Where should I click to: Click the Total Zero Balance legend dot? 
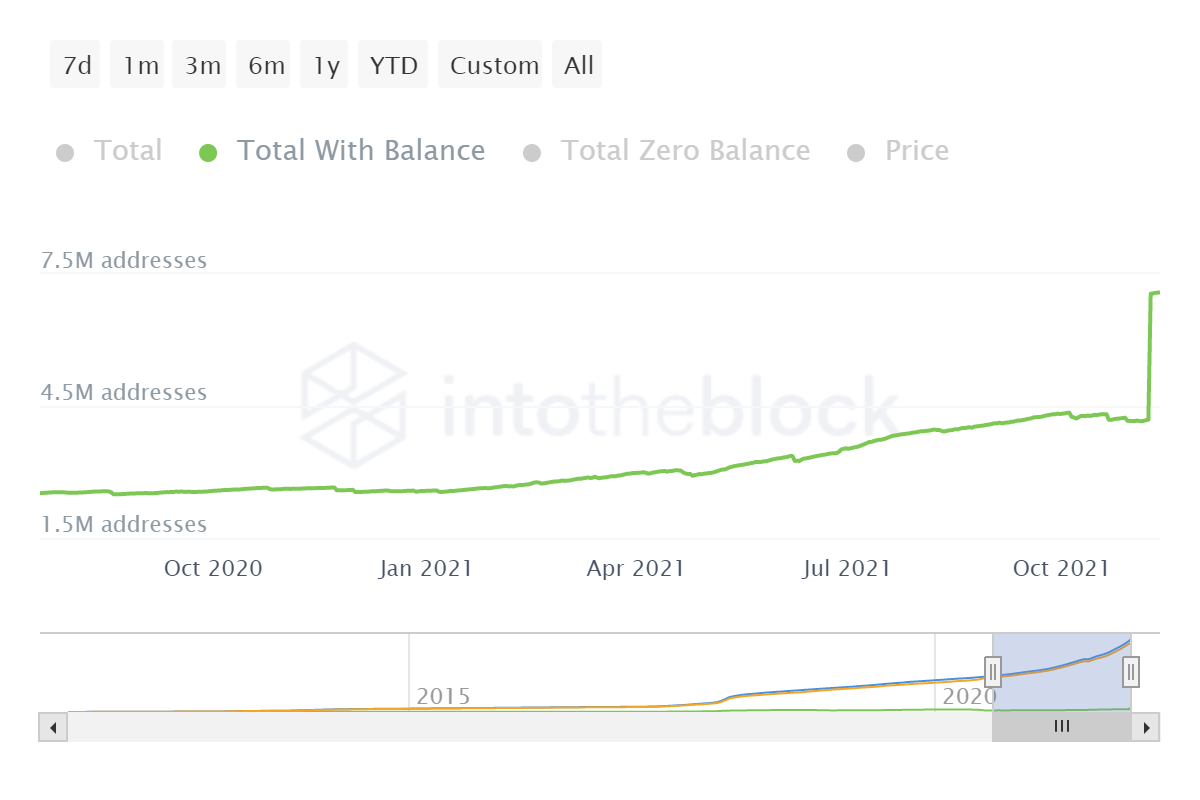(x=532, y=151)
